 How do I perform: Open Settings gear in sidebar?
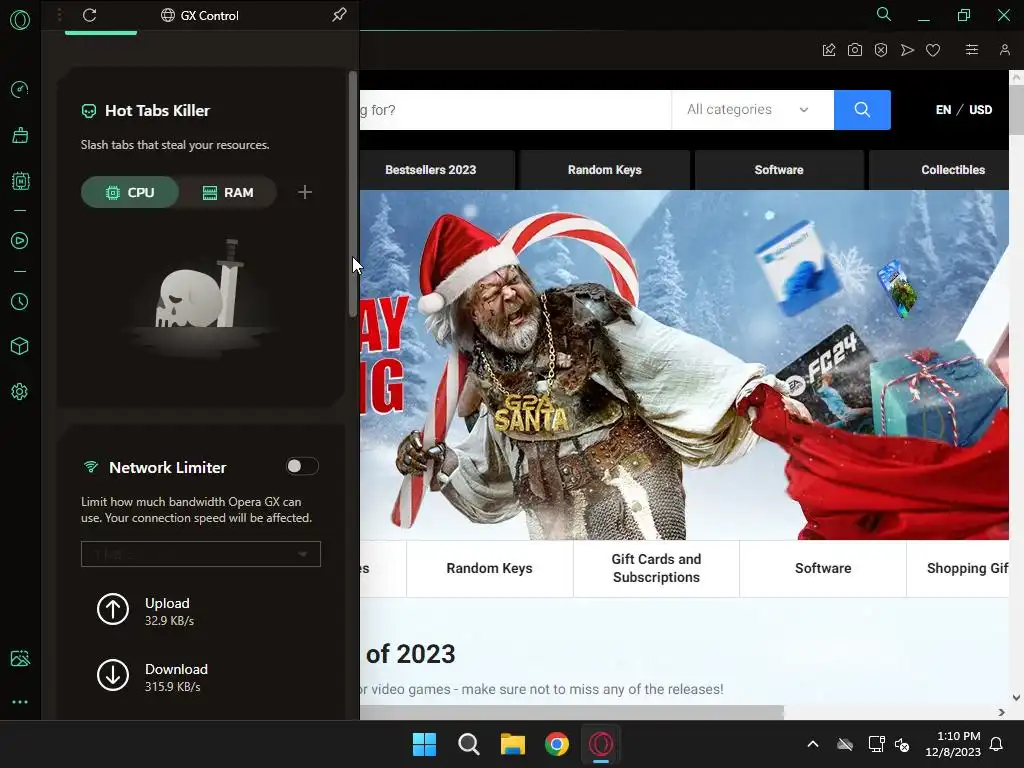tap(20, 392)
